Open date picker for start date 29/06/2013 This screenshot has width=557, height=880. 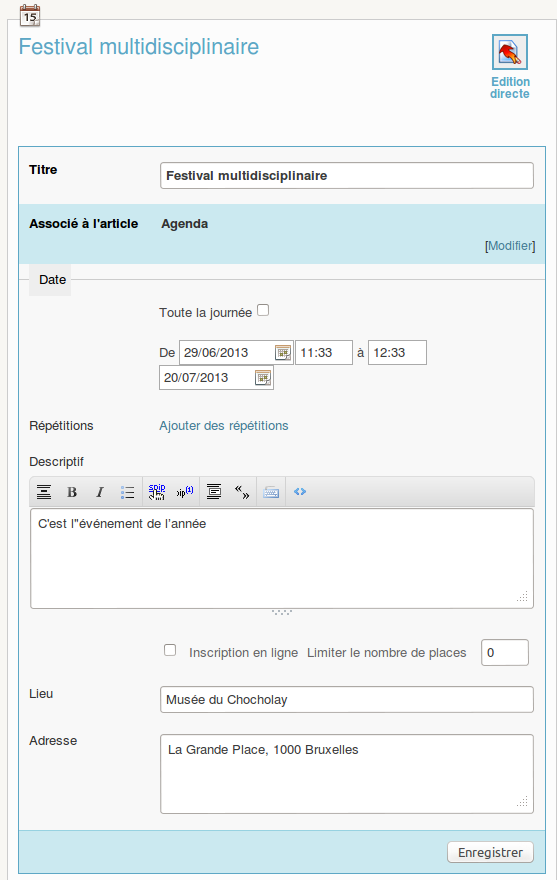coord(283,352)
